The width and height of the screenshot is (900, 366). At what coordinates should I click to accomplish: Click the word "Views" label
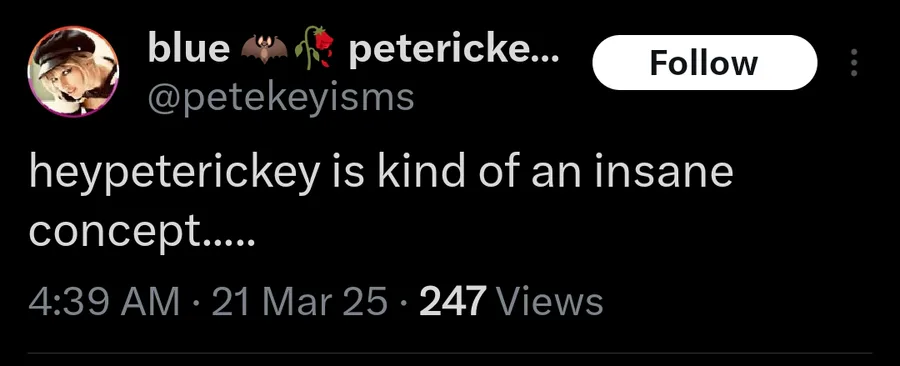click(549, 302)
